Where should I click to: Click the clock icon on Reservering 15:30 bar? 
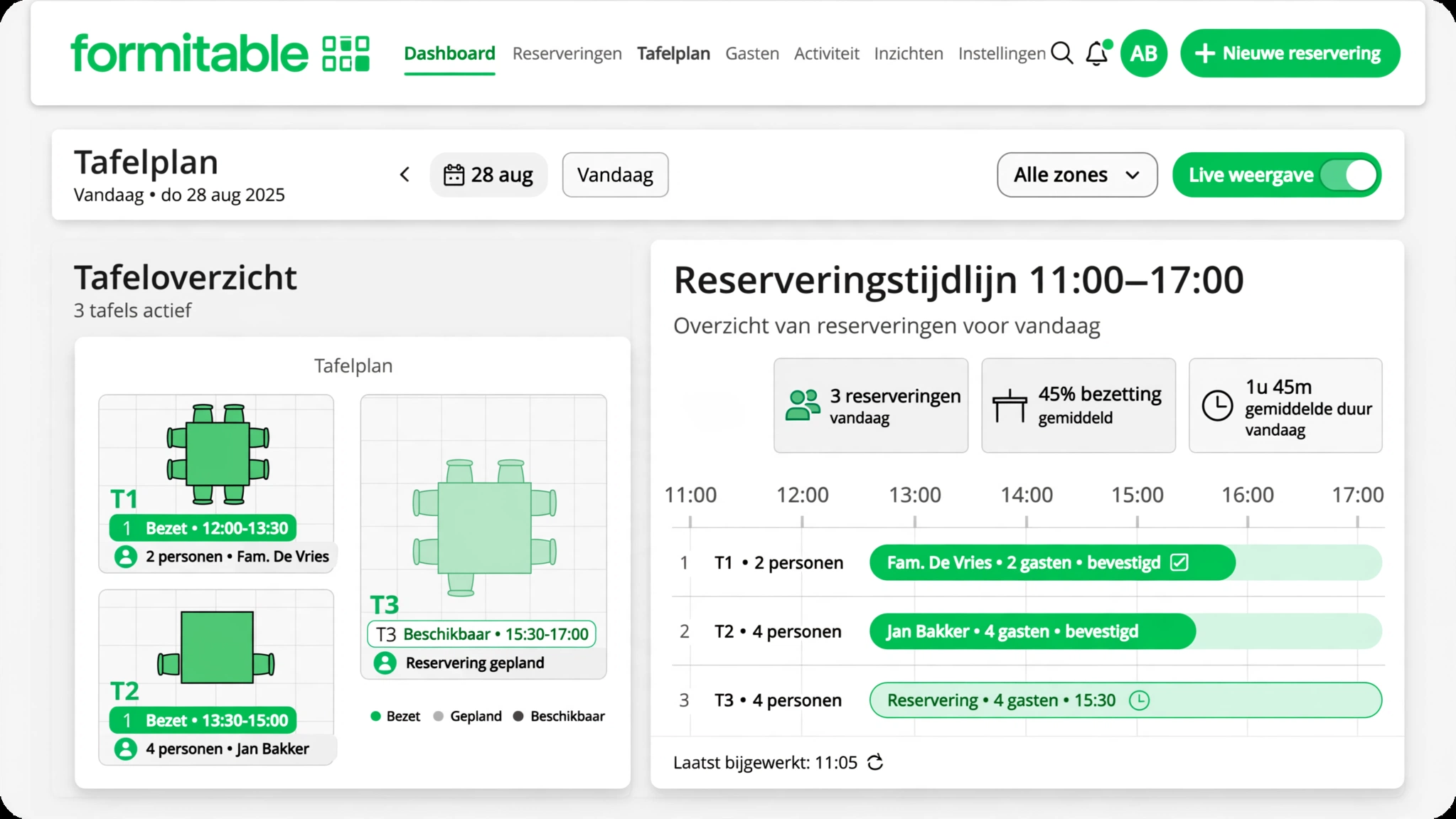click(x=1140, y=701)
